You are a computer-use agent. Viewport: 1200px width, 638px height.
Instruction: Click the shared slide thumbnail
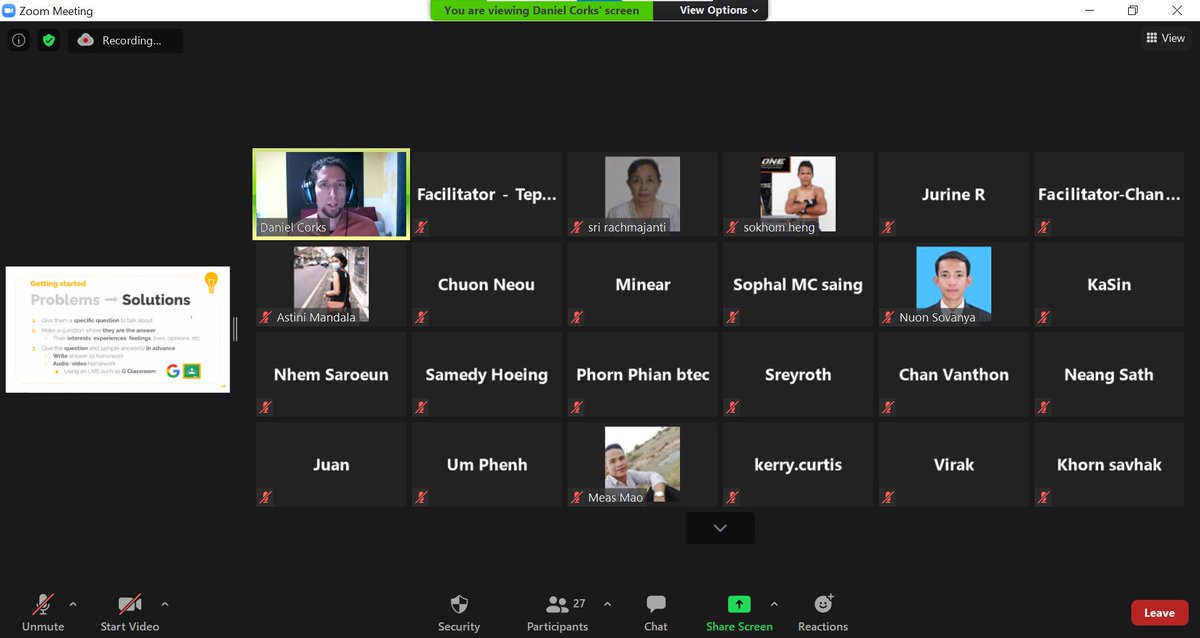point(118,329)
